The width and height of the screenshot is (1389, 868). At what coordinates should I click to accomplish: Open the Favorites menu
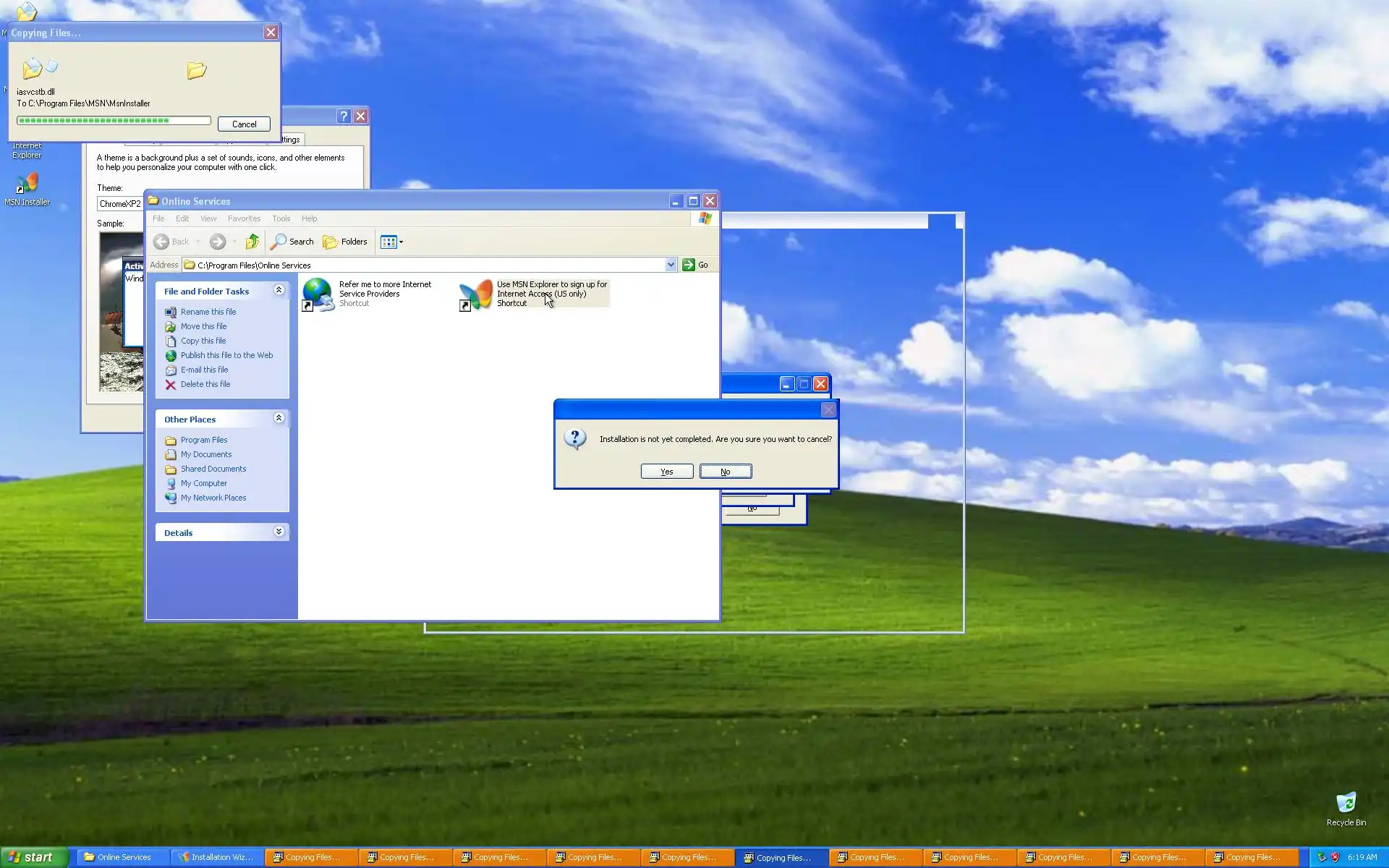244,218
